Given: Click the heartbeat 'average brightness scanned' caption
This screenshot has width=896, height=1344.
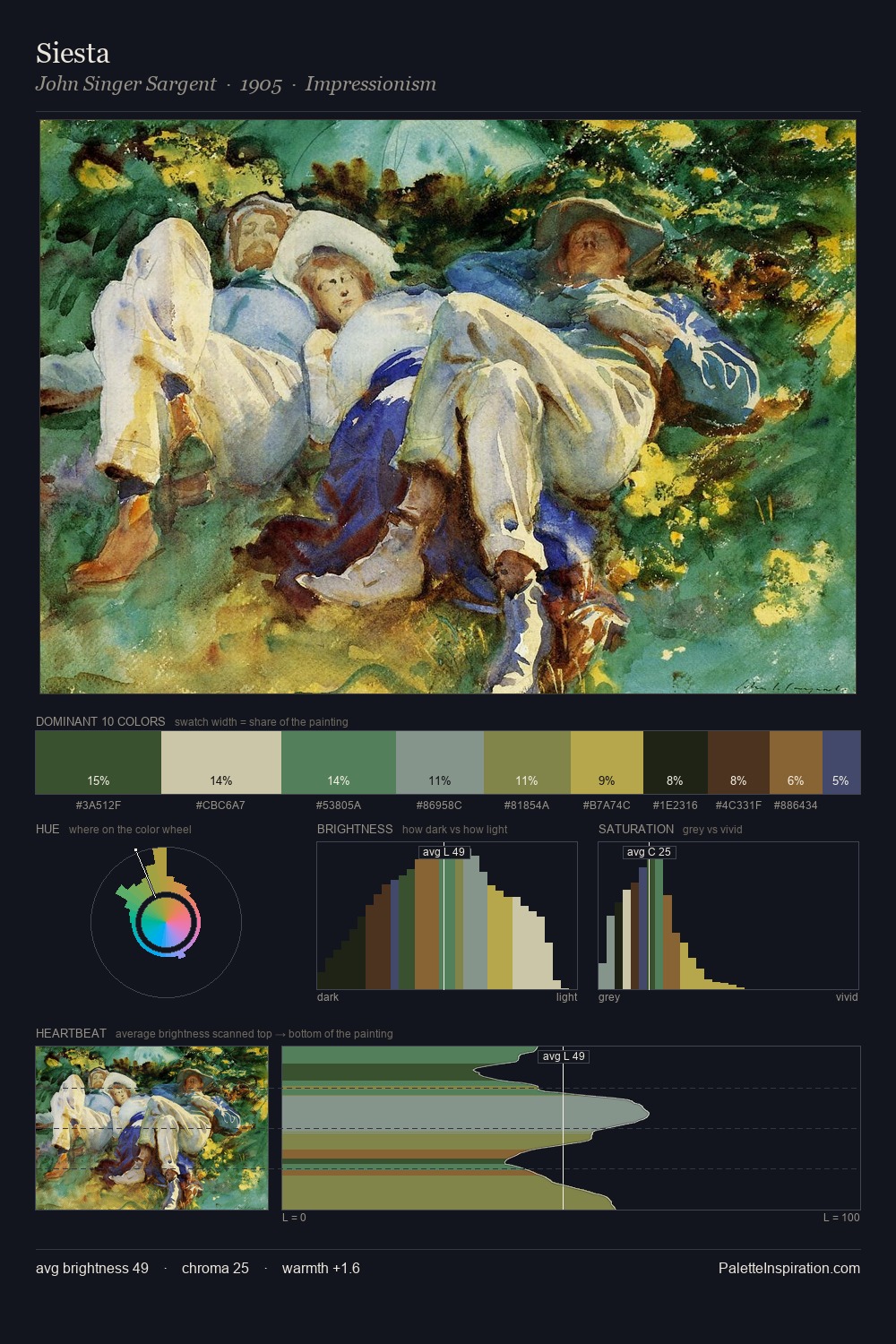Looking at the screenshot, I should pos(254,1034).
